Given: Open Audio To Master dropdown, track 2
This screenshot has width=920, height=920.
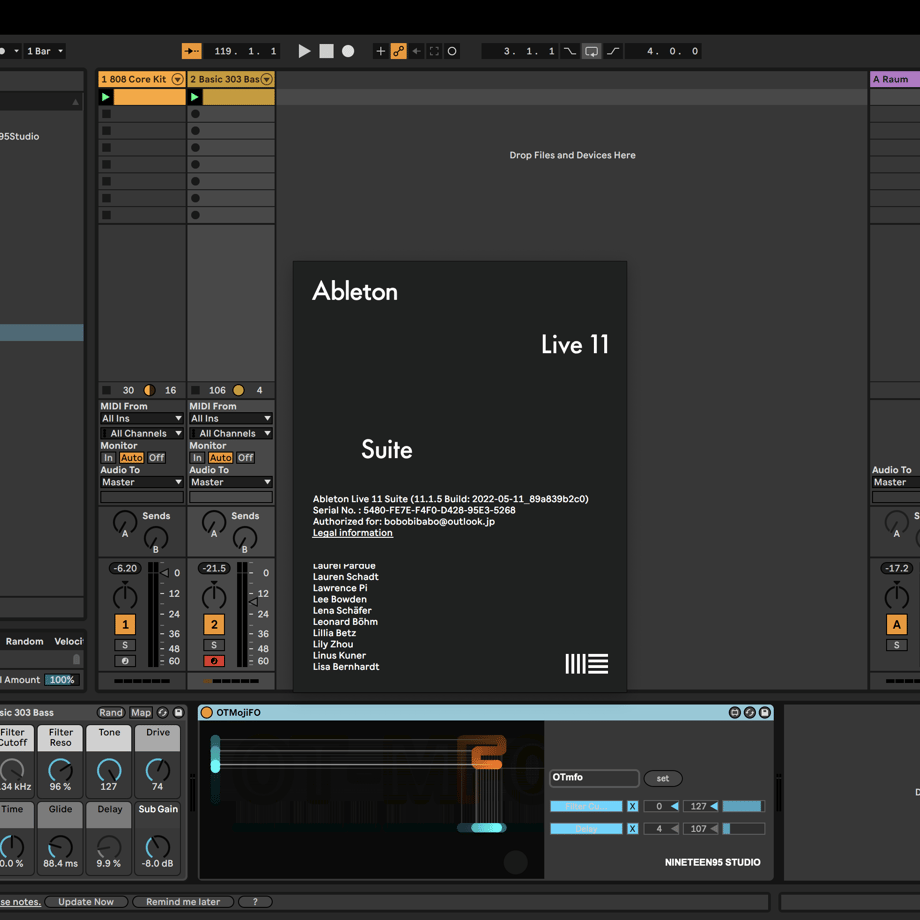Looking at the screenshot, I should click(x=231, y=482).
